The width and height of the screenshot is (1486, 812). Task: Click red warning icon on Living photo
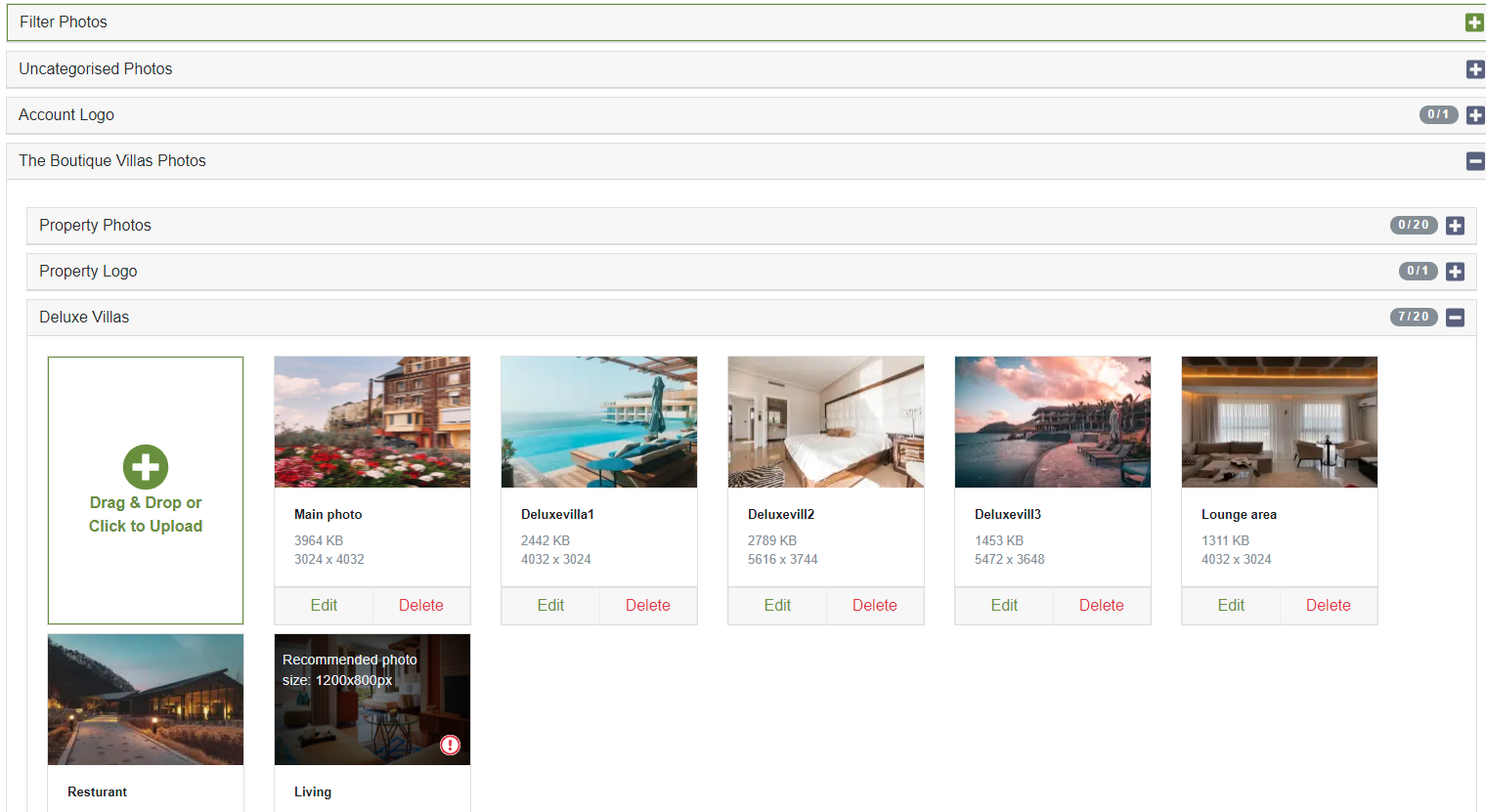[x=450, y=745]
